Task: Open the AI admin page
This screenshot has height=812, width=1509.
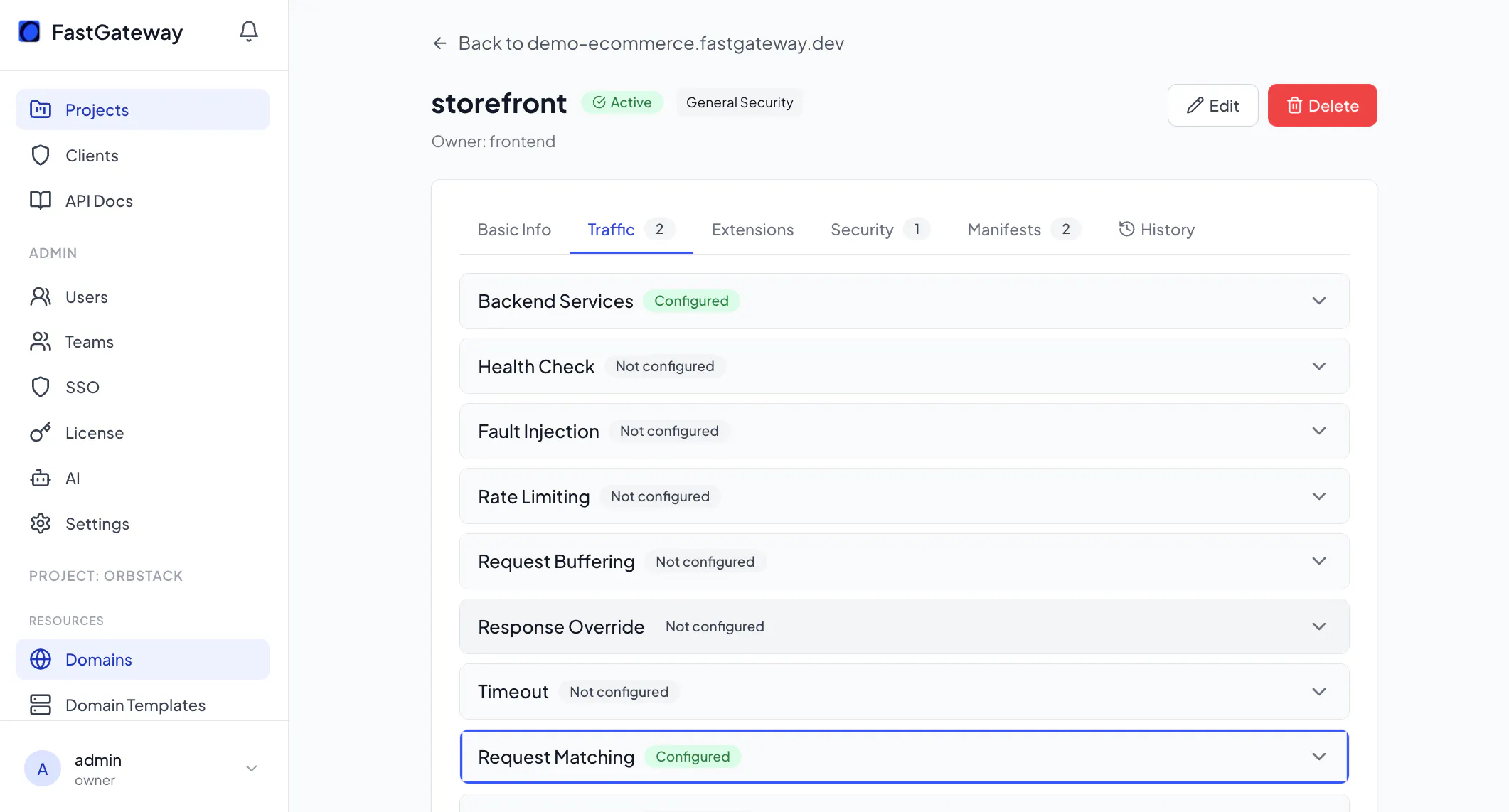Action: [x=142, y=478]
